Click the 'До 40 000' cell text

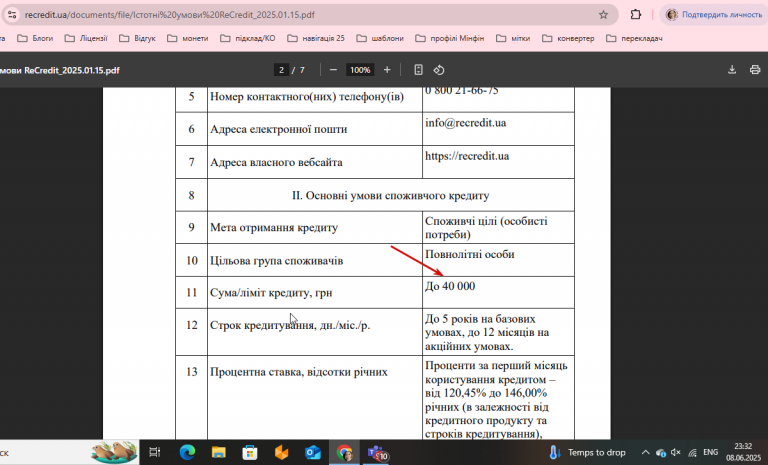450,286
